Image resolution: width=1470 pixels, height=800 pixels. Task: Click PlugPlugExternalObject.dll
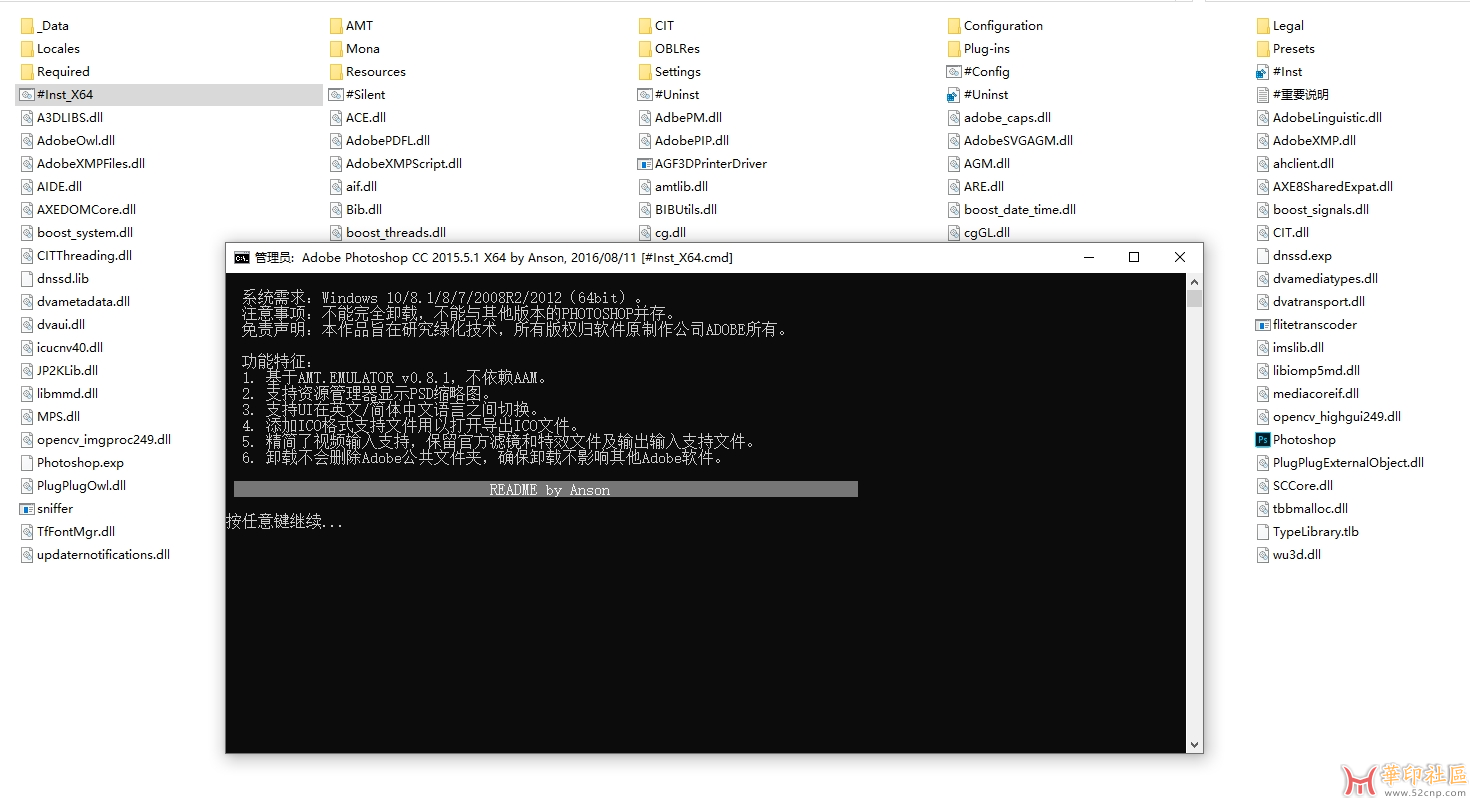[1339, 463]
